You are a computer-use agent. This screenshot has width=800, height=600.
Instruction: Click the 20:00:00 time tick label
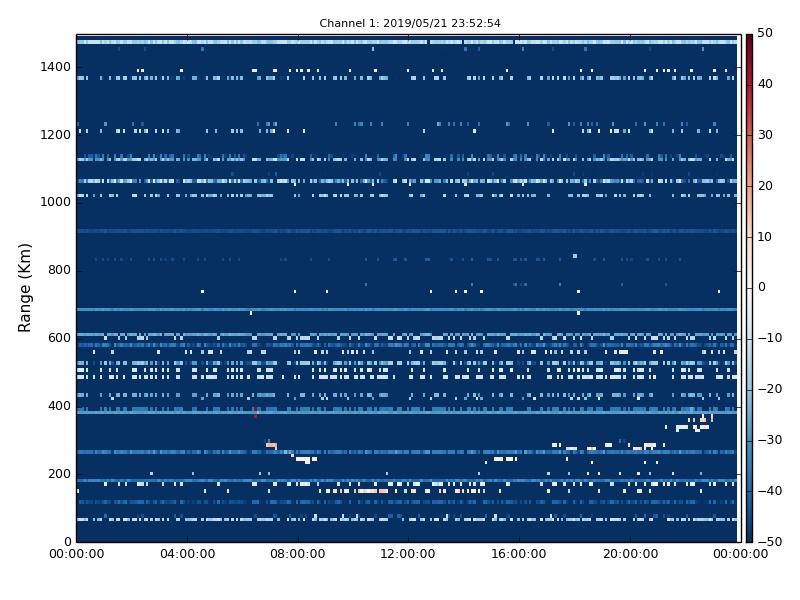click(x=630, y=554)
